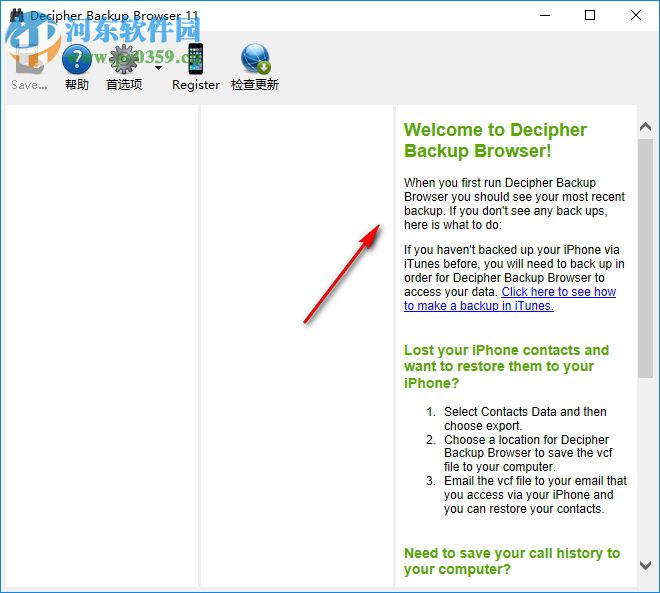The image size is (660, 593).
Task: Click step 'Select Contacts Data and then choose export'
Action: [x=525, y=418]
